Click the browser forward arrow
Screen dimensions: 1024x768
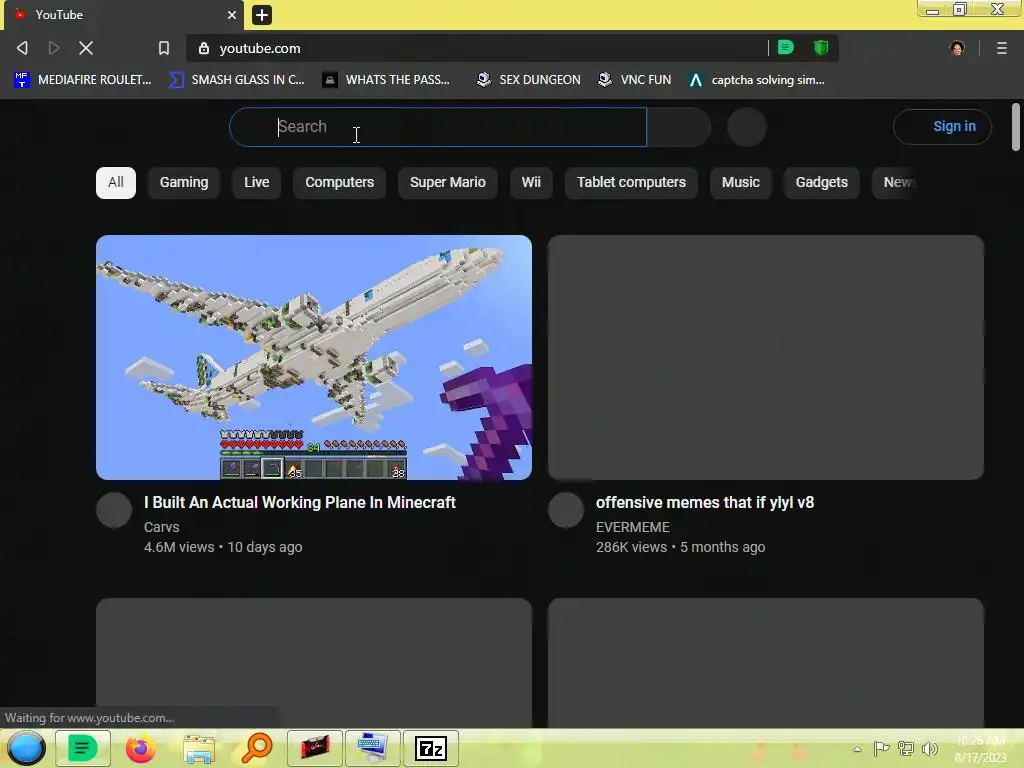[x=54, y=48]
